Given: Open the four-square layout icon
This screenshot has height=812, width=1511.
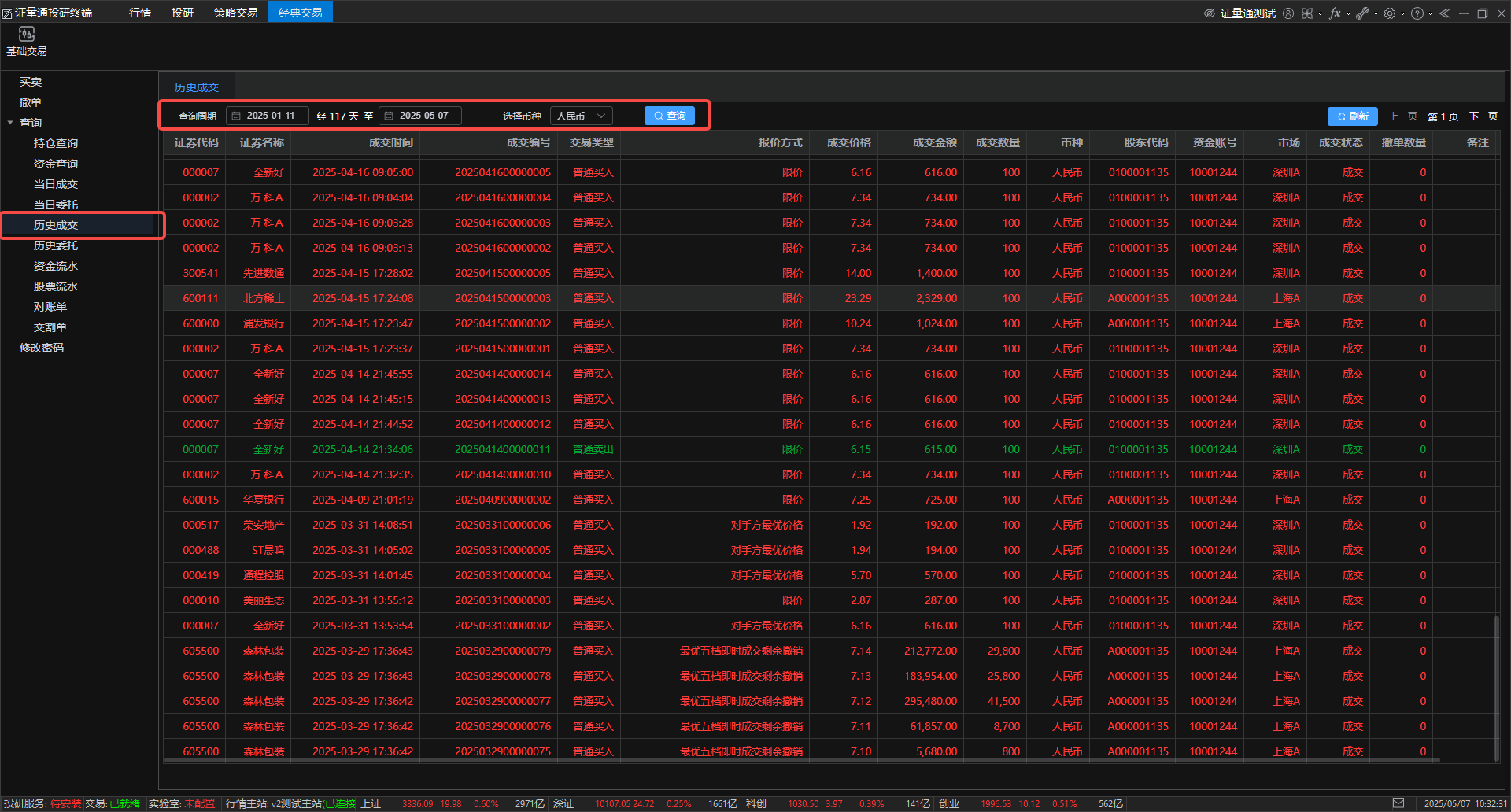Looking at the screenshot, I should (x=1307, y=13).
